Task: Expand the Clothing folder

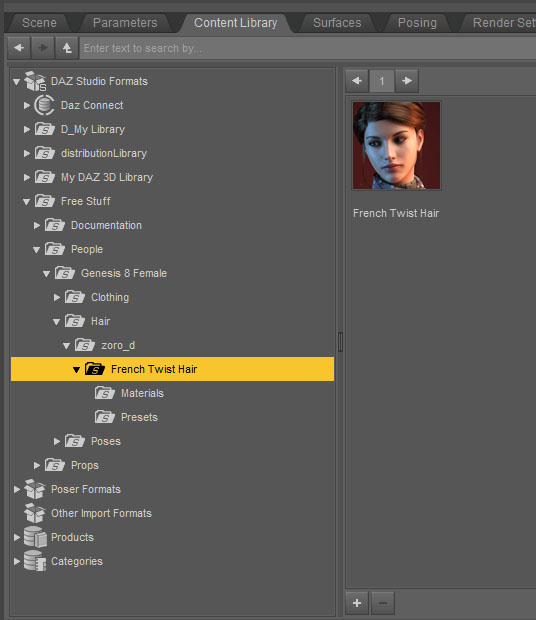Action: coord(57,297)
